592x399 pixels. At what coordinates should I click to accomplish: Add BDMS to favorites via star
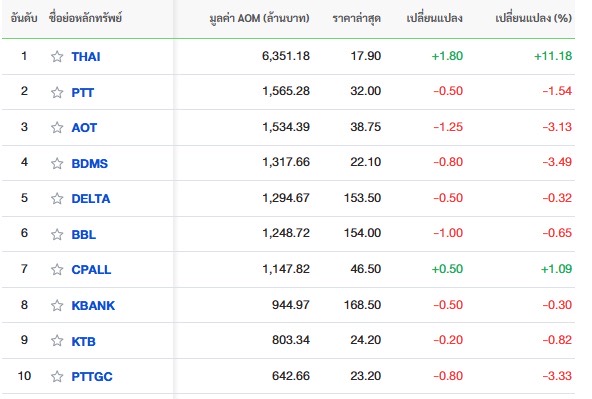tap(57, 163)
